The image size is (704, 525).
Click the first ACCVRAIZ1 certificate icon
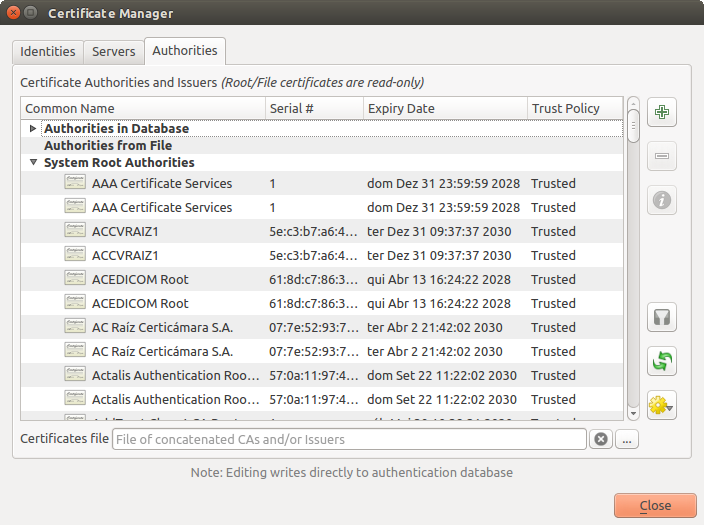coord(75,231)
